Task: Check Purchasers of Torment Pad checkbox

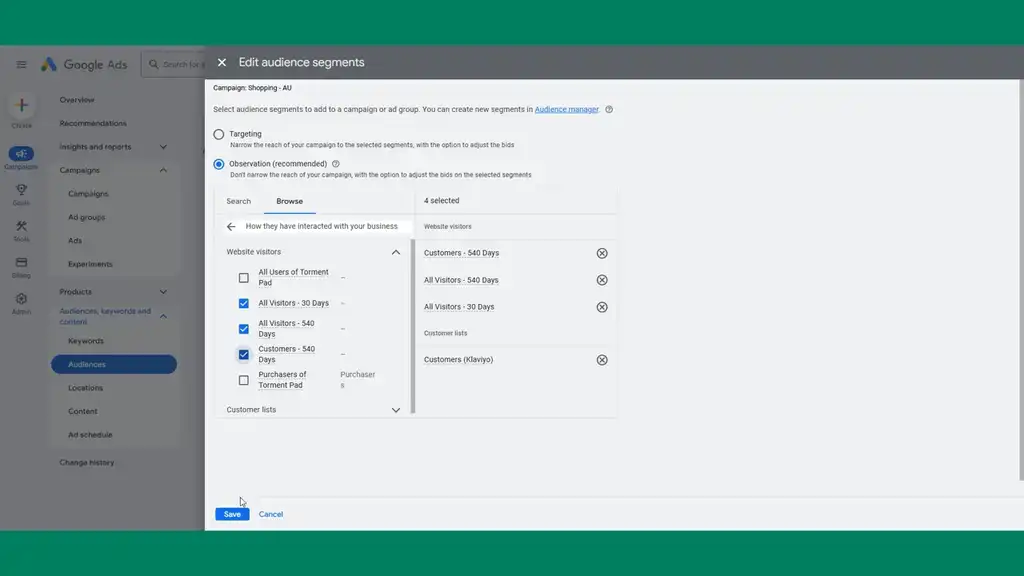Action: click(244, 380)
